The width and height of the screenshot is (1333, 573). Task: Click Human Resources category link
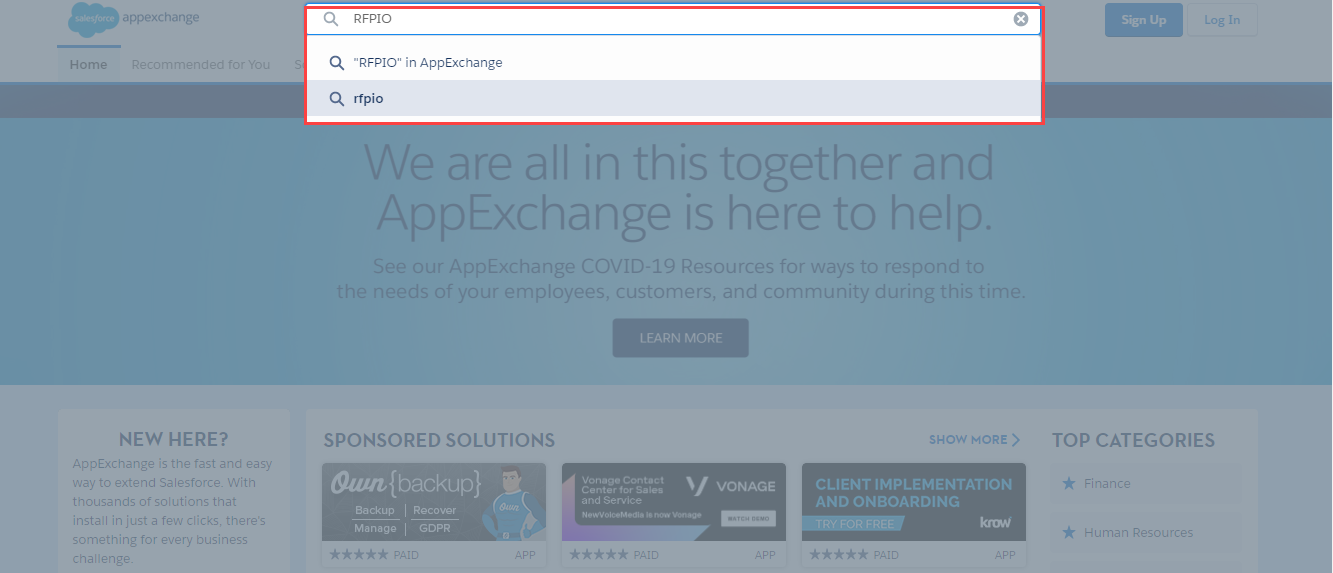point(1138,532)
